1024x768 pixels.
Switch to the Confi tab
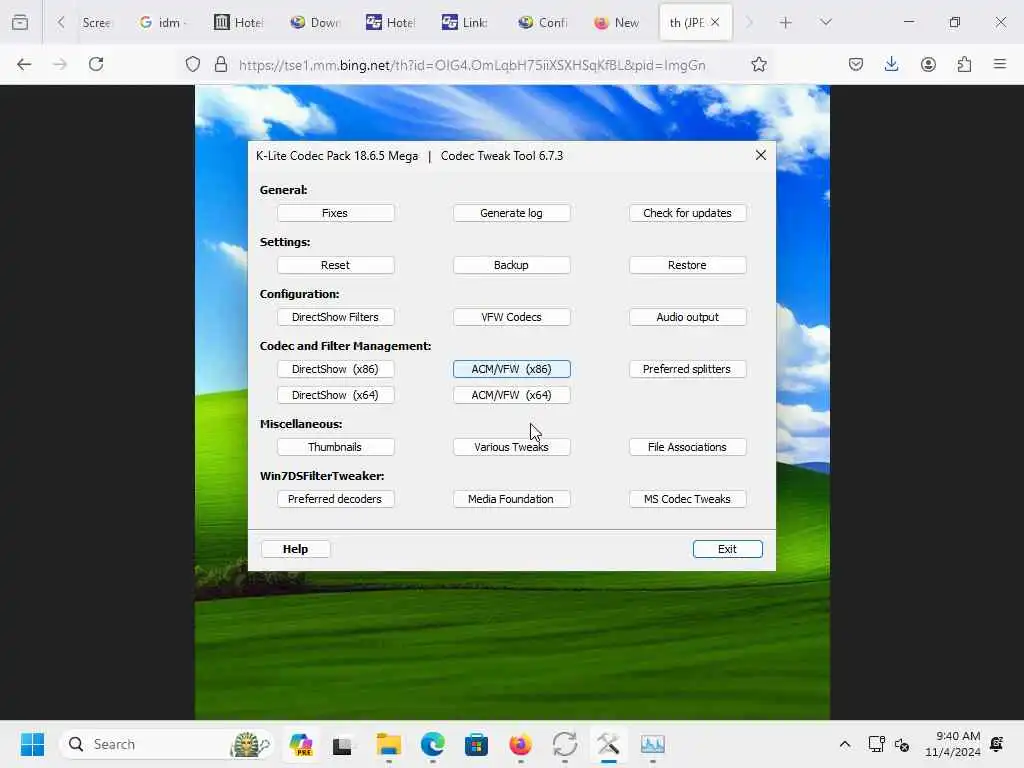(x=543, y=23)
